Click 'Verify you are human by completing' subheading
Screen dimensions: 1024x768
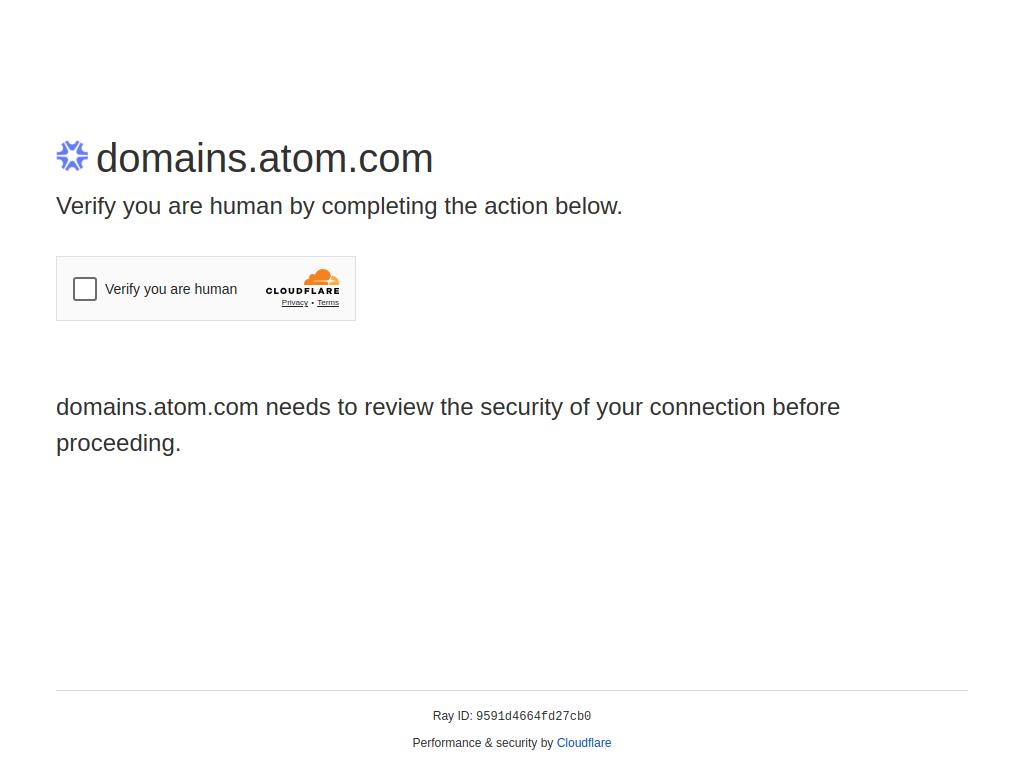pos(247,206)
